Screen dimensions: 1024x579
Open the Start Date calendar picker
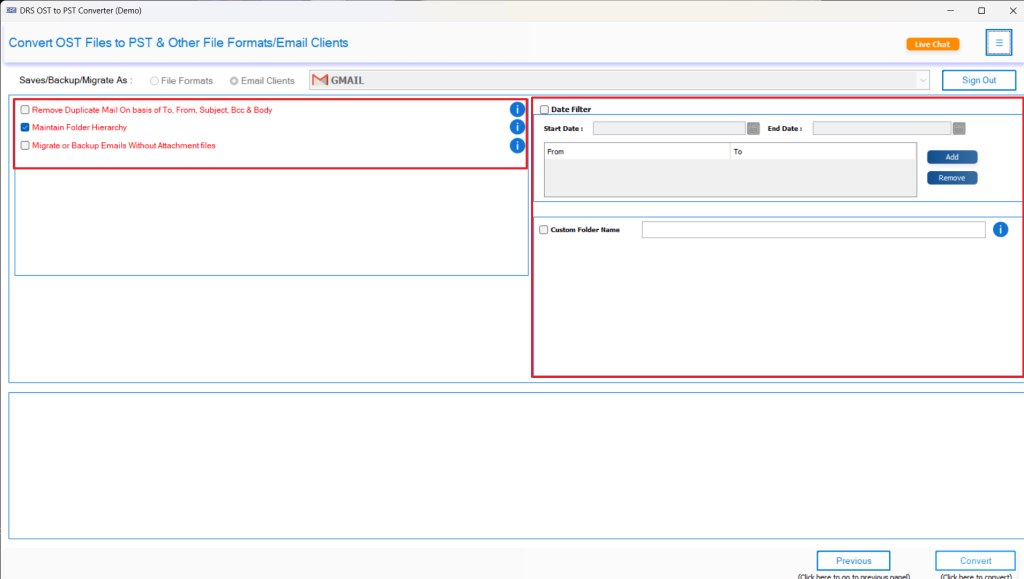point(753,128)
